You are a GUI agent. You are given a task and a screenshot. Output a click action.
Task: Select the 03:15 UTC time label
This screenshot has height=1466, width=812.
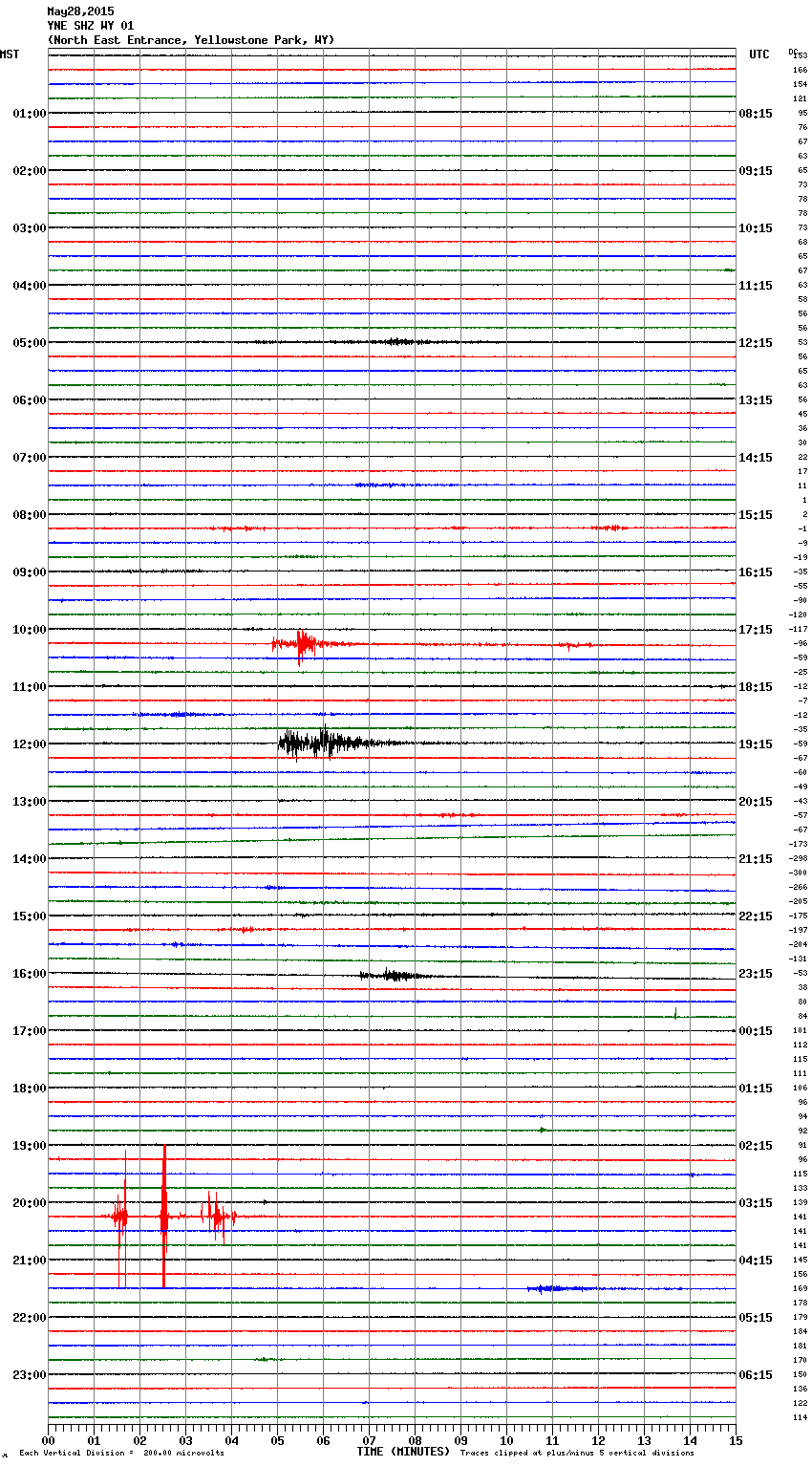(x=756, y=1203)
